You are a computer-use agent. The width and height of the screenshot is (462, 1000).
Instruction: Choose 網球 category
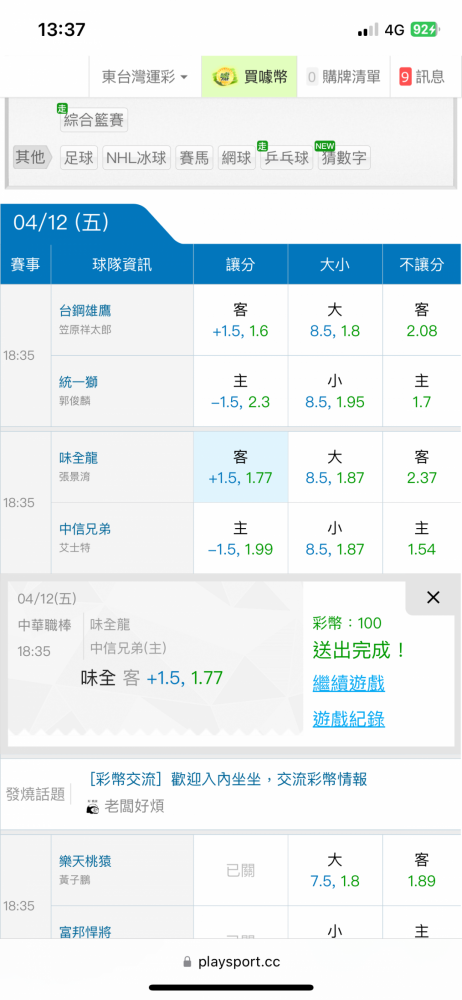236,158
